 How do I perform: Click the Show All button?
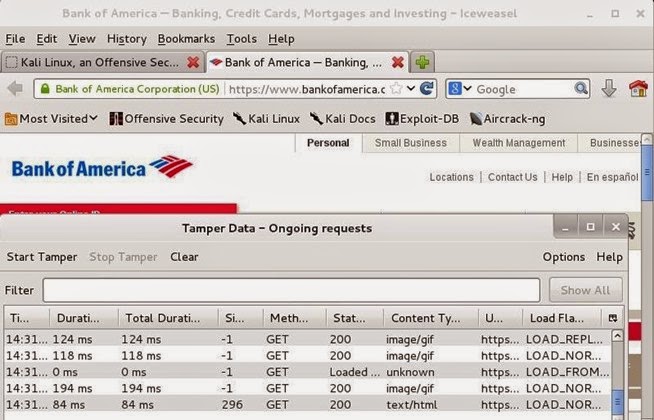pyautogui.click(x=585, y=290)
